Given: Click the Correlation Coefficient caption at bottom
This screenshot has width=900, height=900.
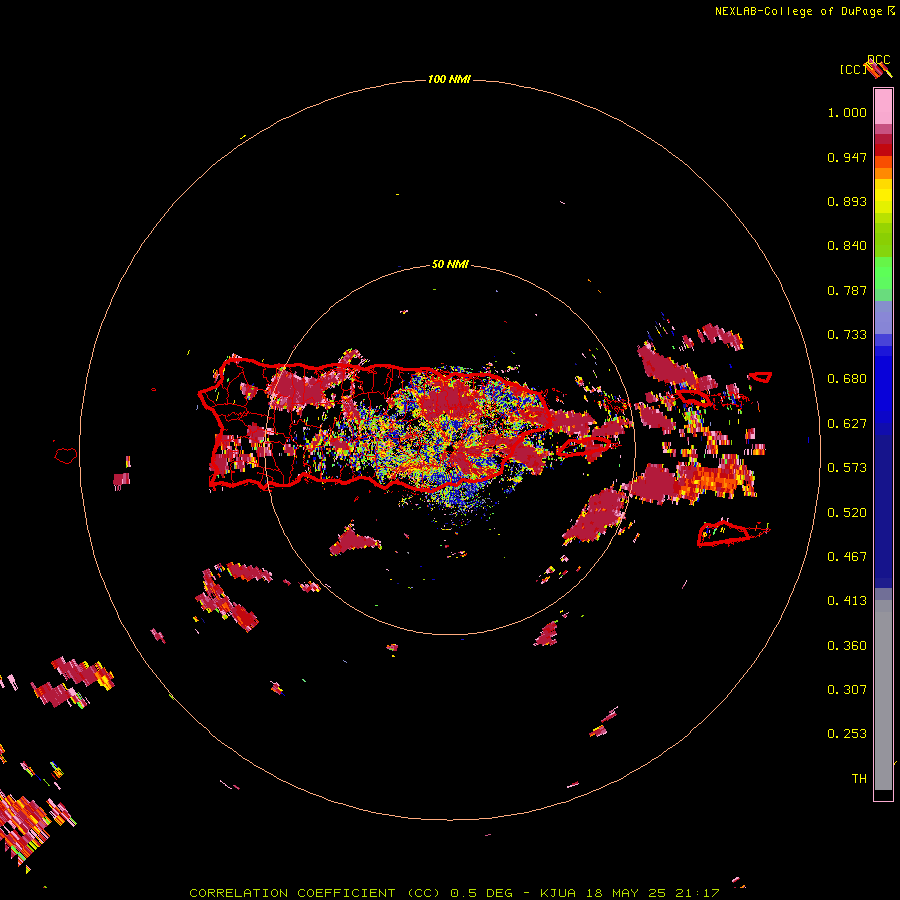Looking at the screenshot, I should (454, 893).
